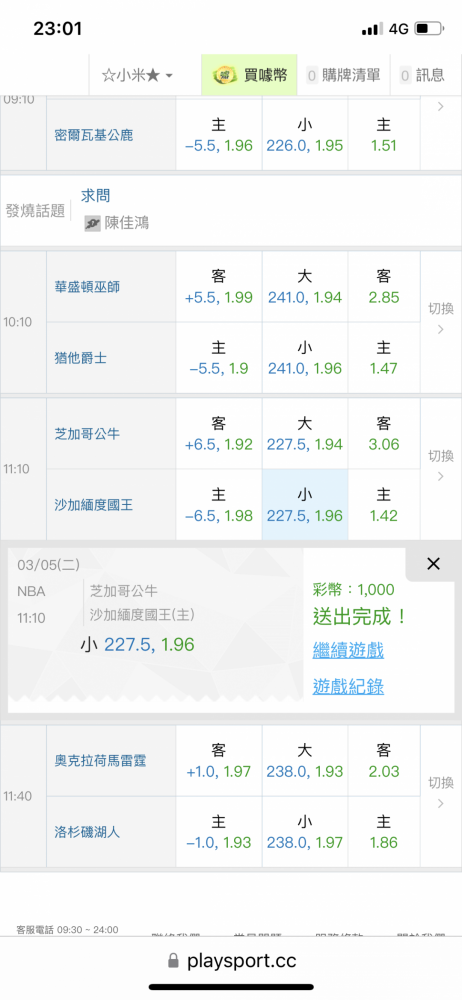Click the 11:40 game time cell
The height and width of the screenshot is (1000, 462).
pos(23,796)
